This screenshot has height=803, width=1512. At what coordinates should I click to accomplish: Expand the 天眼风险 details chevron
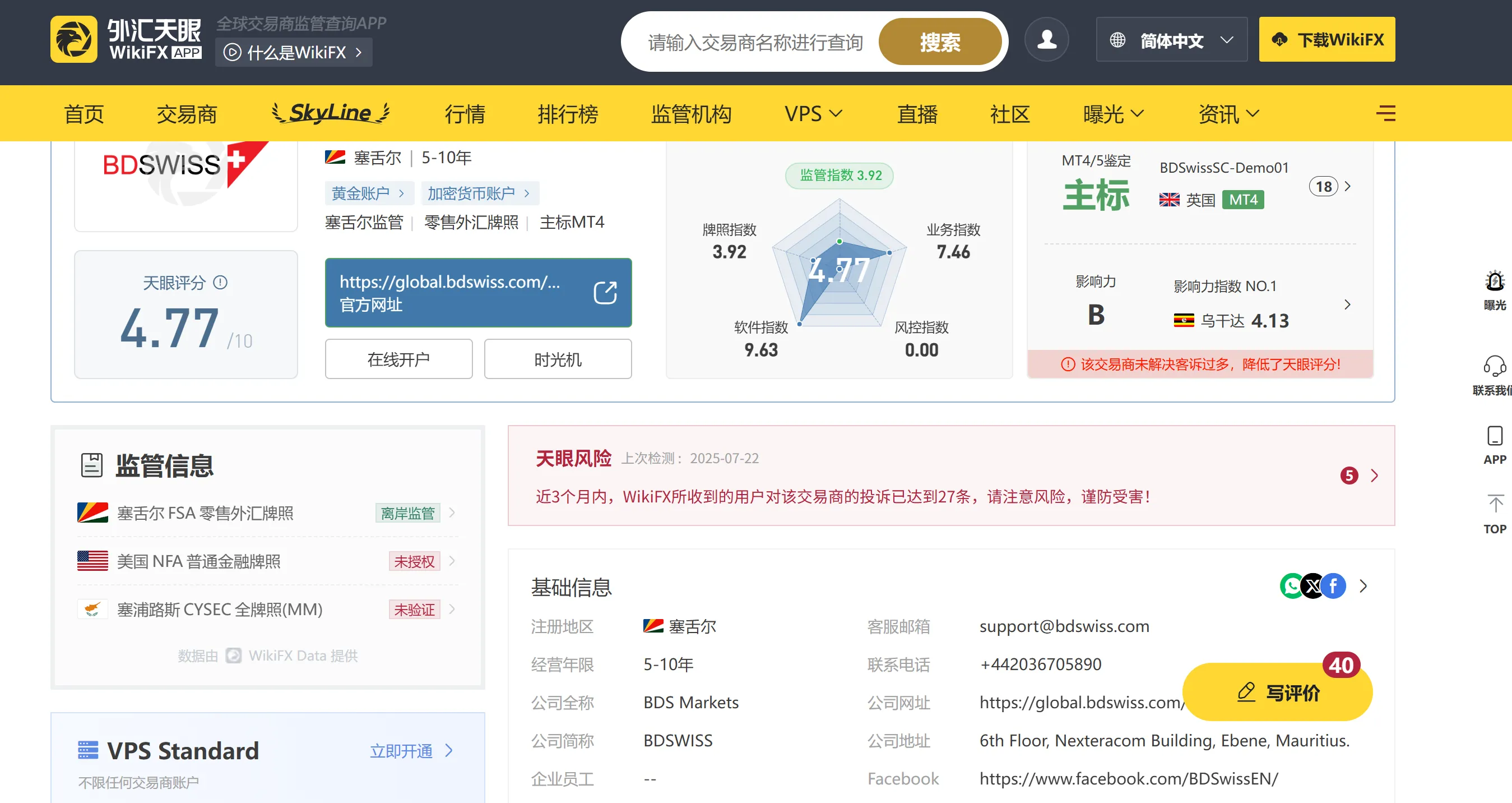(1374, 475)
